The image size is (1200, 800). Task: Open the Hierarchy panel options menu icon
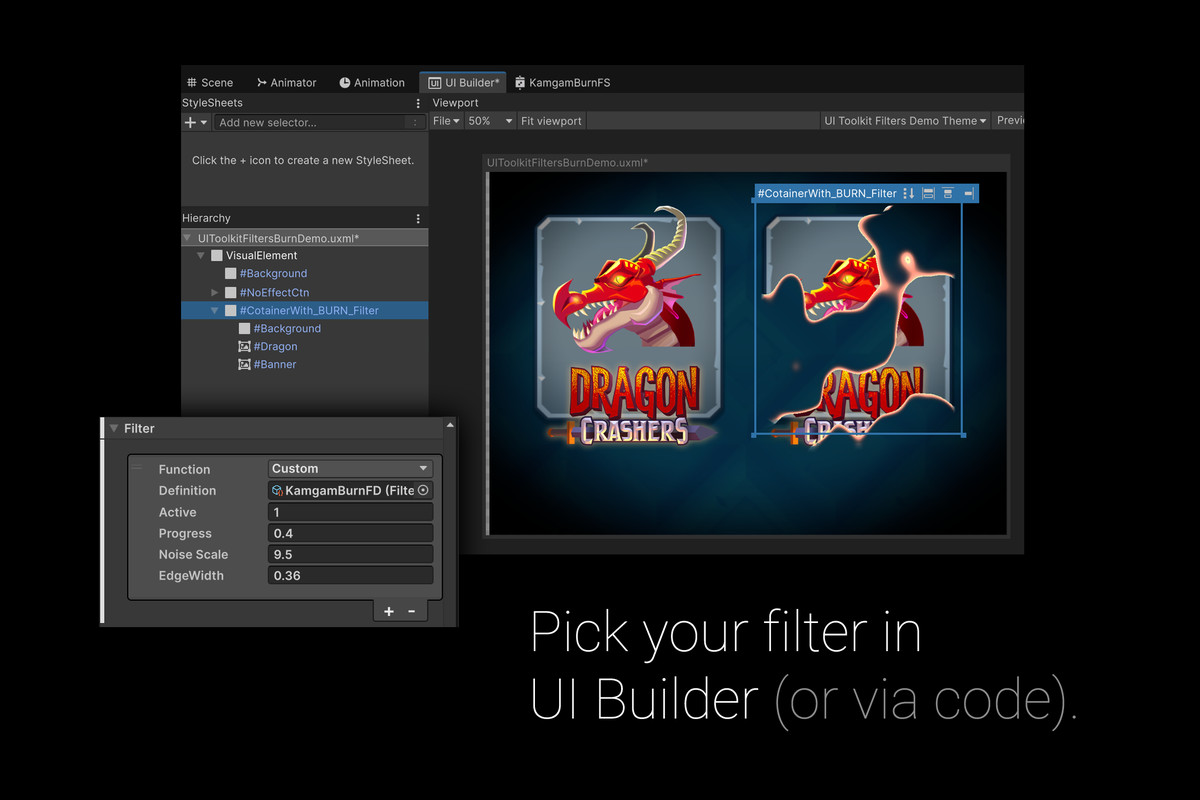[x=418, y=218]
